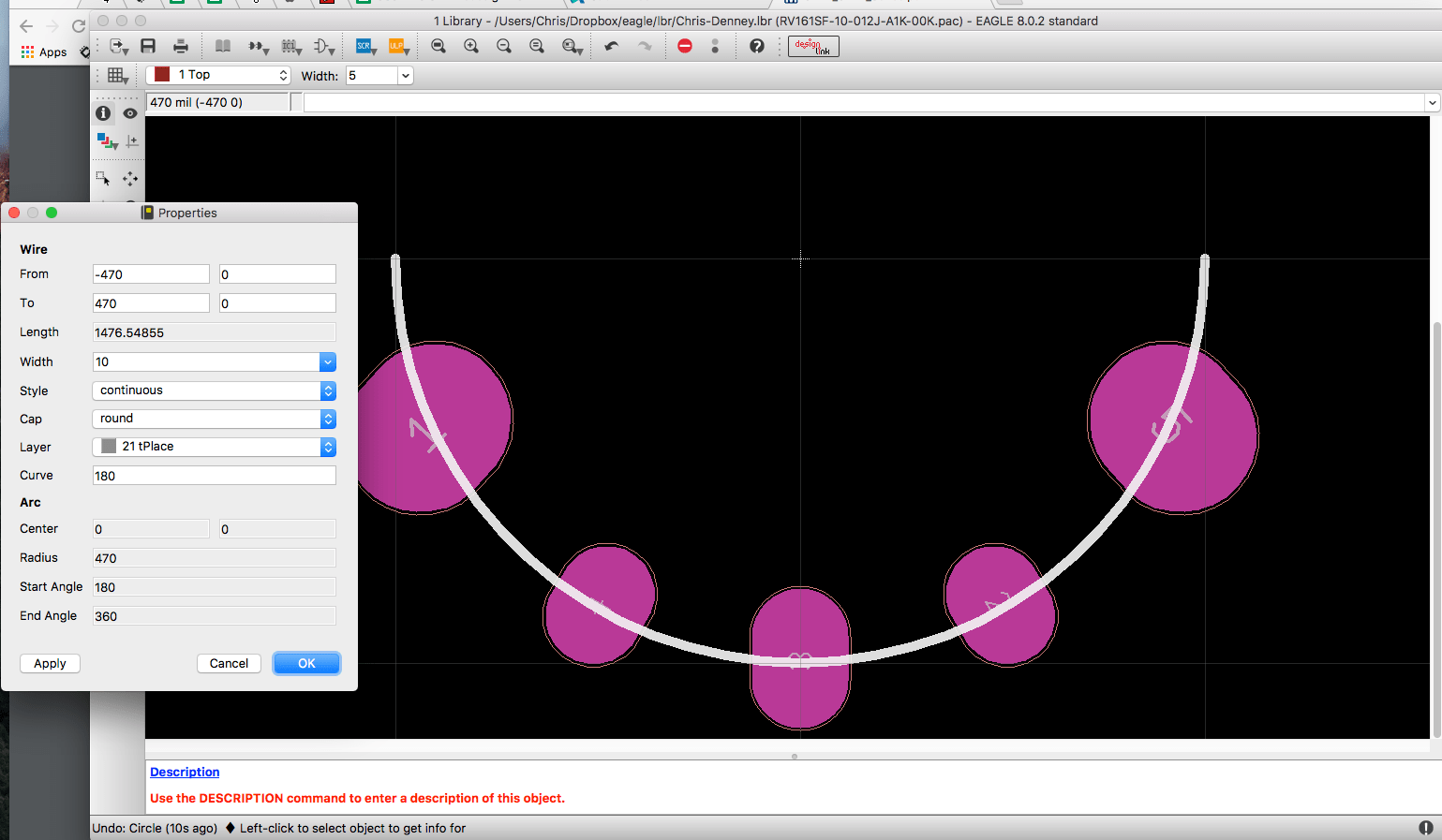Click the Description link

coord(184,772)
